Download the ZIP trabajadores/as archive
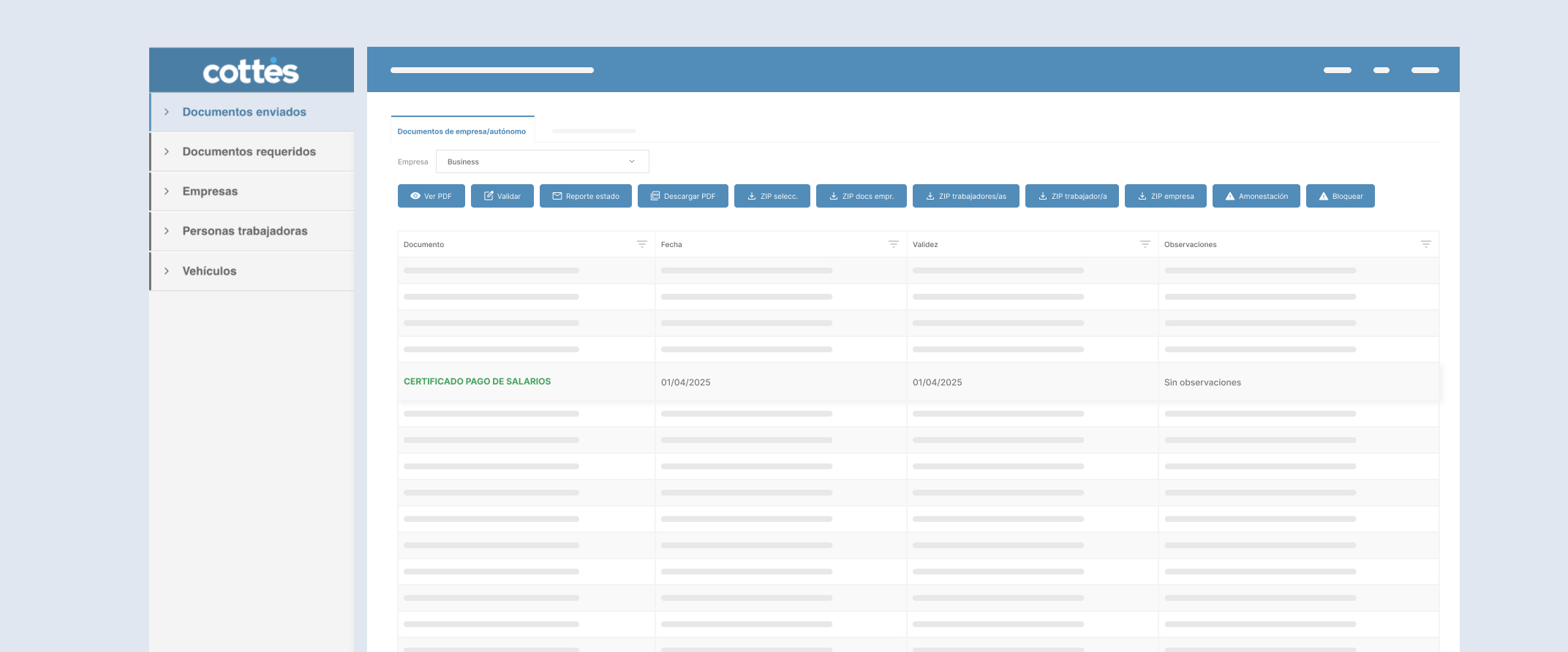Image resolution: width=1568 pixels, height=652 pixels. pos(965,196)
